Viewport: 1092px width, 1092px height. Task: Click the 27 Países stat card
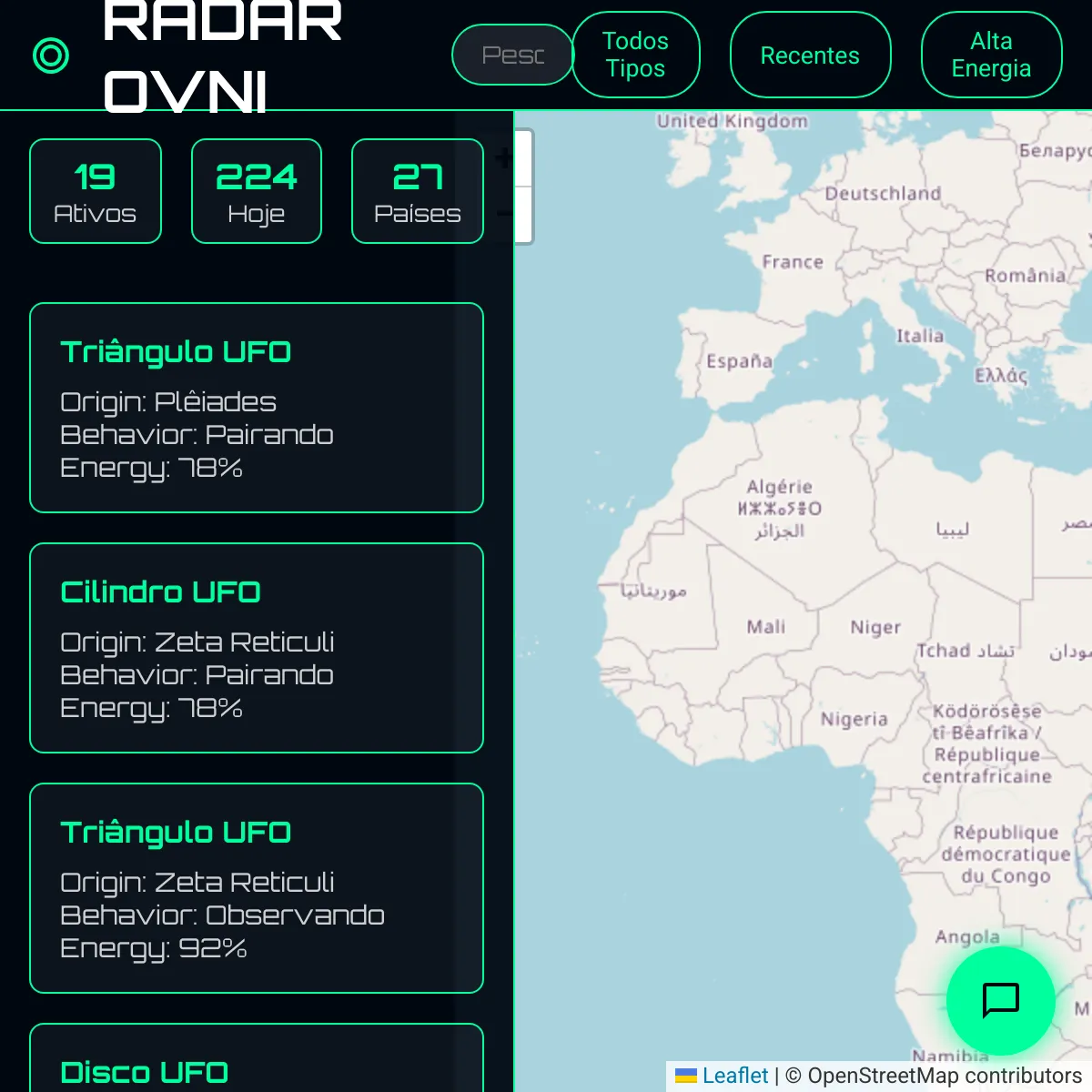[418, 191]
